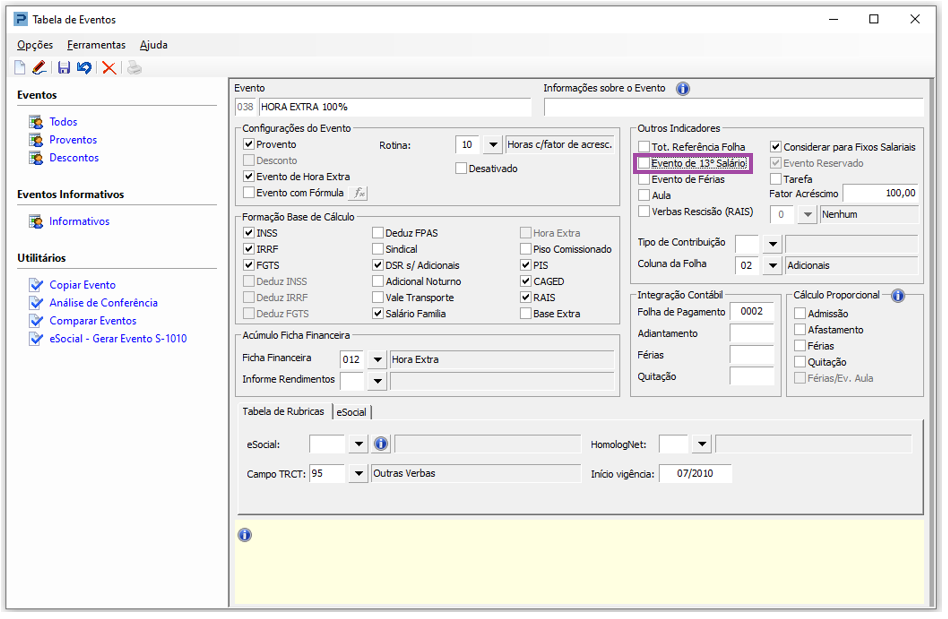Open the Ferramentas menu

[96, 45]
